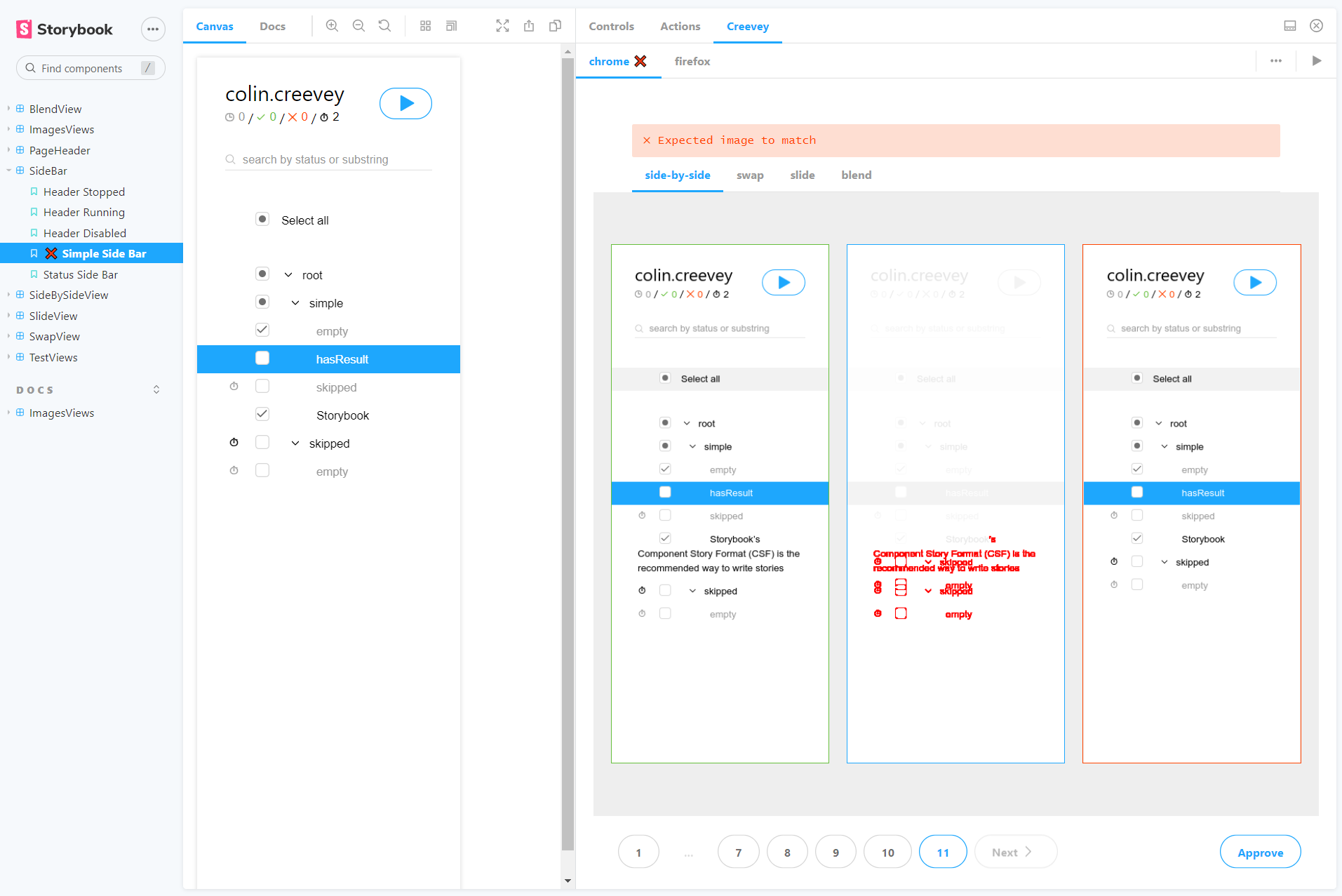Click the failed X icon of Simple Side Bar
This screenshot has width=1342, height=896.
pyautogui.click(x=51, y=253)
